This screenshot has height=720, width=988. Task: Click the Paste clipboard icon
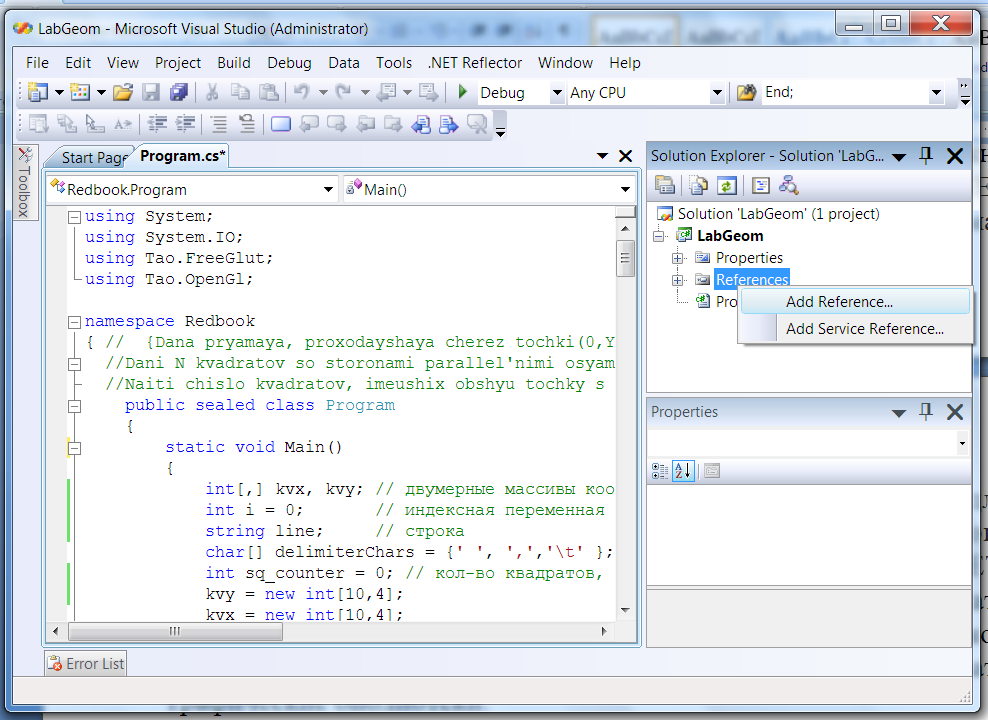269,93
